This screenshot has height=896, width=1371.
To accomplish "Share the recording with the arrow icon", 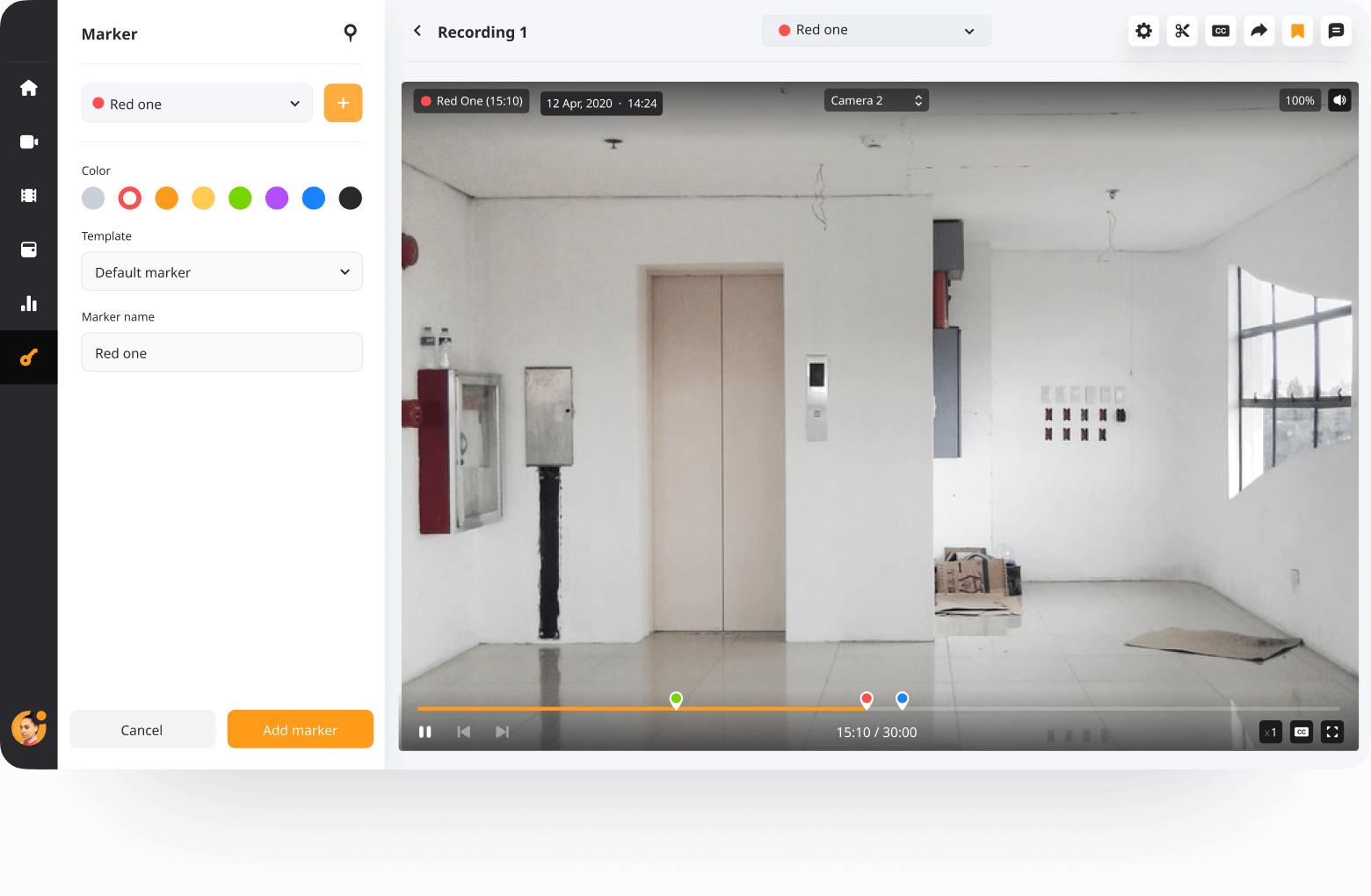I will (x=1259, y=31).
